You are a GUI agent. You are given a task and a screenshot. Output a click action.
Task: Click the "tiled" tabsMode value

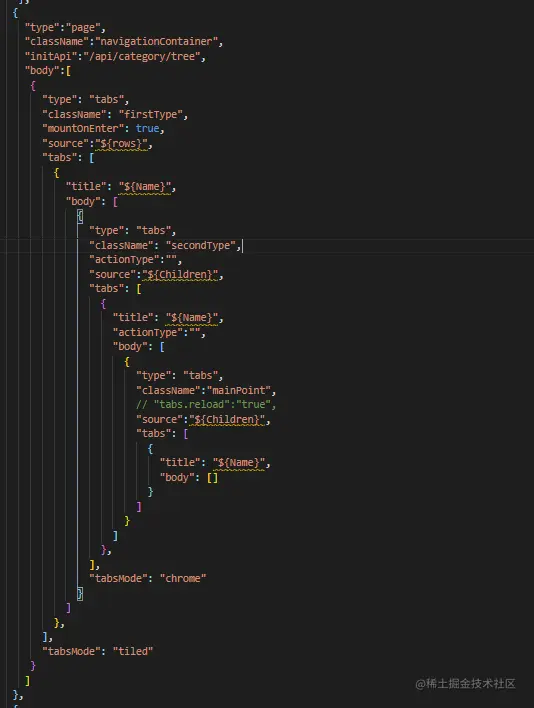[x=133, y=651]
